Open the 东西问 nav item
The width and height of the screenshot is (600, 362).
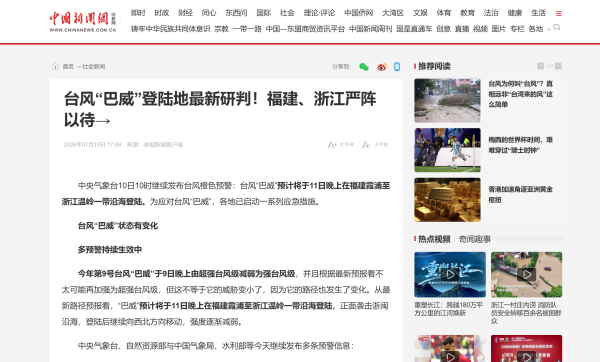pos(236,13)
